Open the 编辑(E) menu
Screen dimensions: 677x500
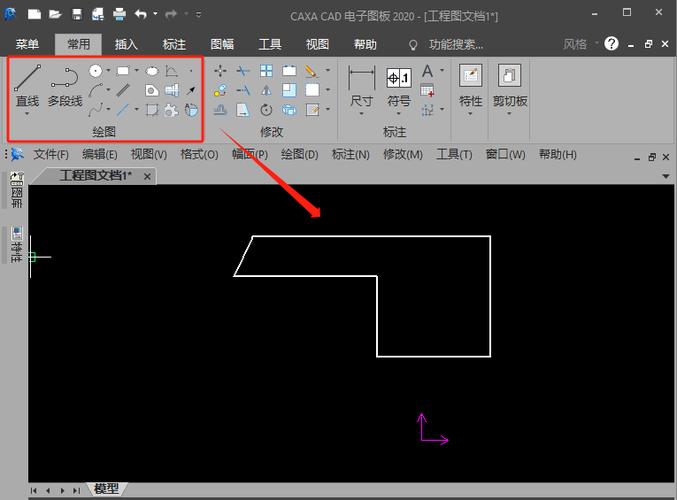(x=100, y=154)
